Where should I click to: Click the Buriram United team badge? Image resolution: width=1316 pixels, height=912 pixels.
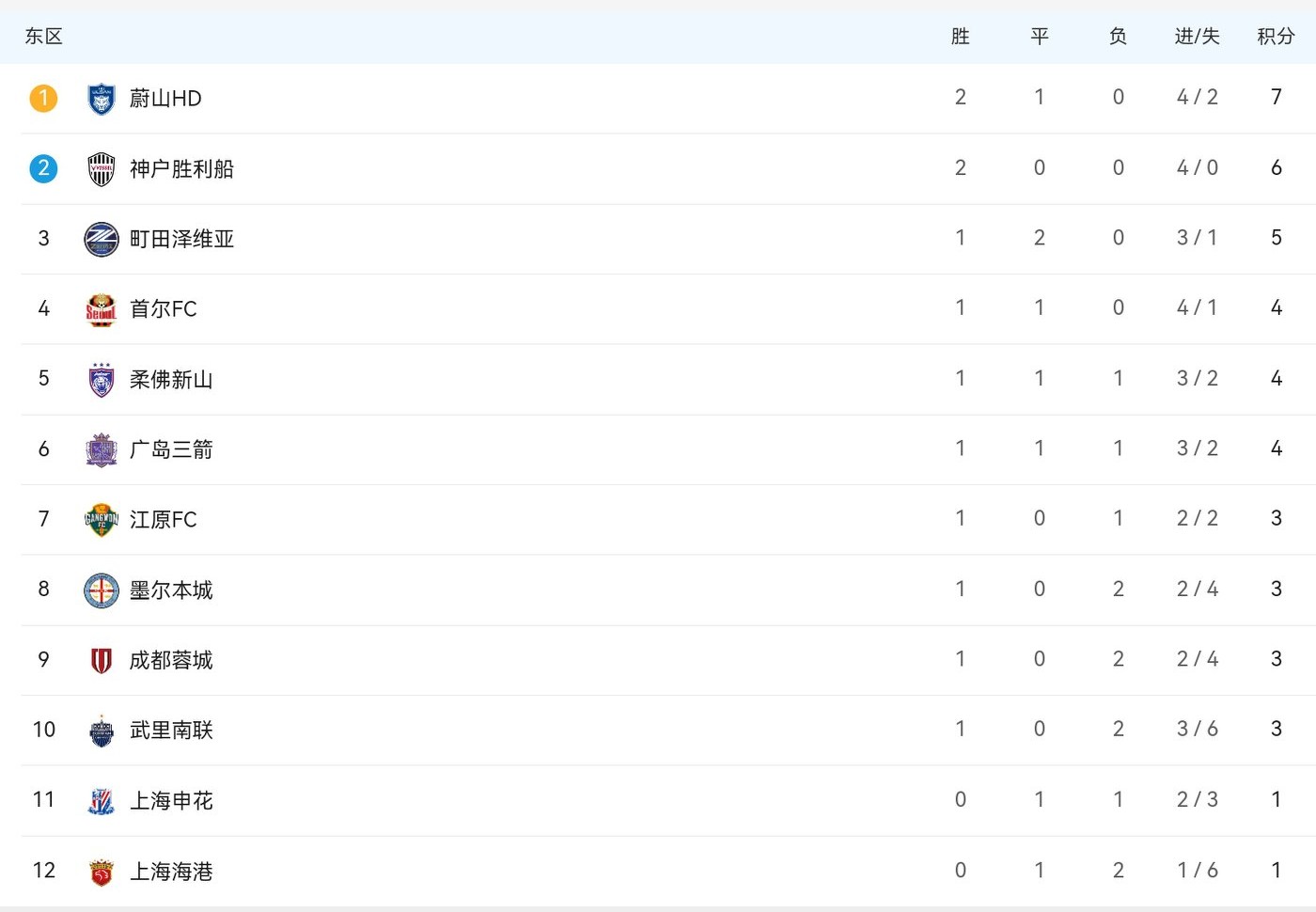coord(101,731)
